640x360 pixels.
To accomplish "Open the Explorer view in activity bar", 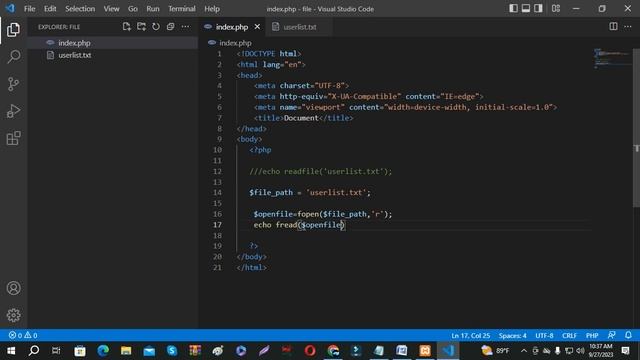I will tap(13, 30).
